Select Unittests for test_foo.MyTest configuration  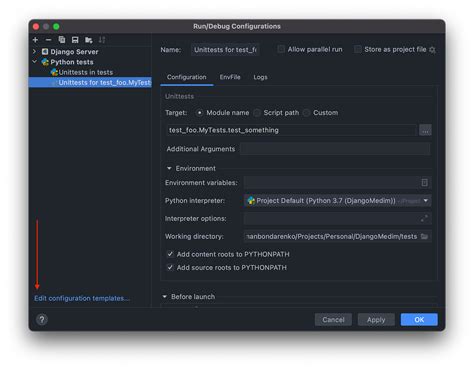tap(90, 82)
